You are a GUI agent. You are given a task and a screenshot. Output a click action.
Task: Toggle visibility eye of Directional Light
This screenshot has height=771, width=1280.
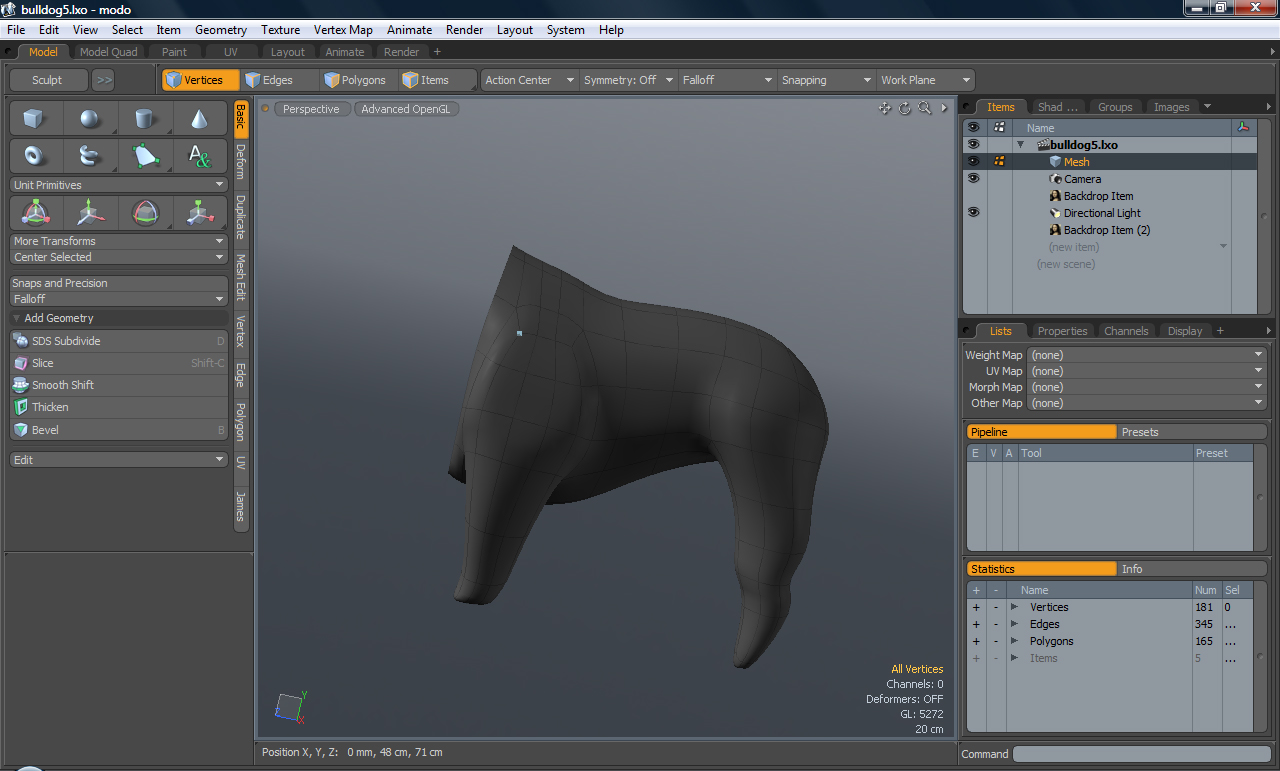click(x=973, y=212)
